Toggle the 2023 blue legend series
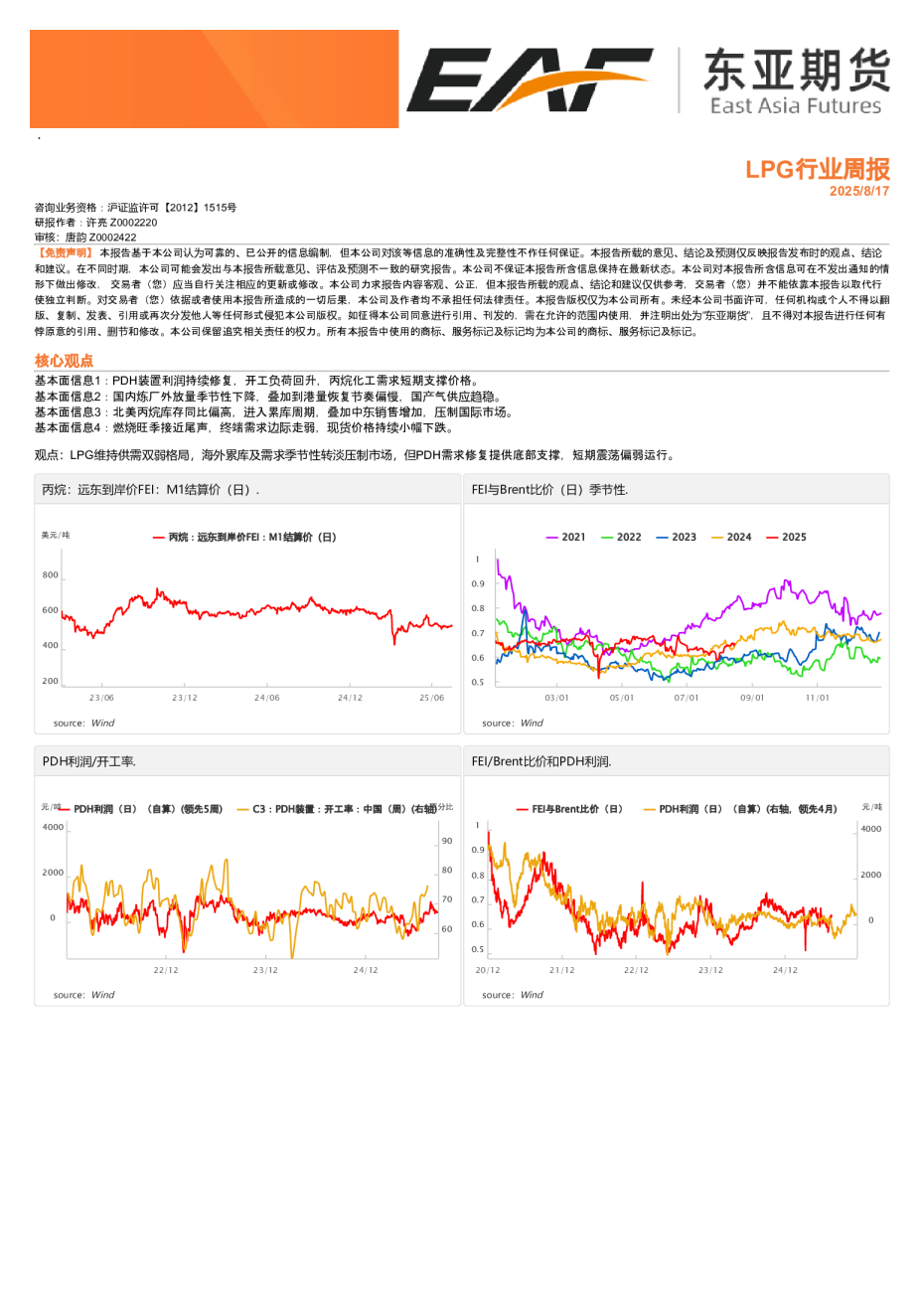 click(x=677, y=537)
